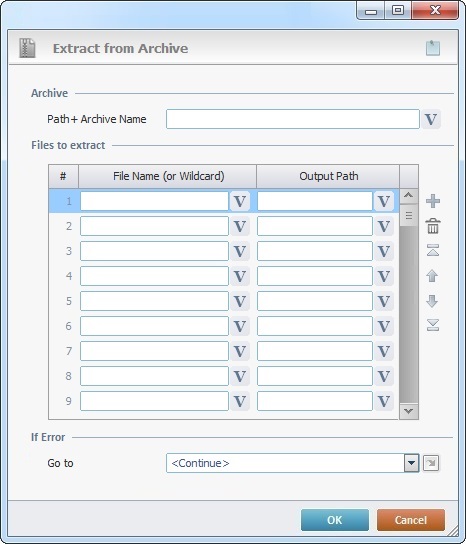Insert variable in row 1 file name
466x544 pixels.
coord(240,201)
